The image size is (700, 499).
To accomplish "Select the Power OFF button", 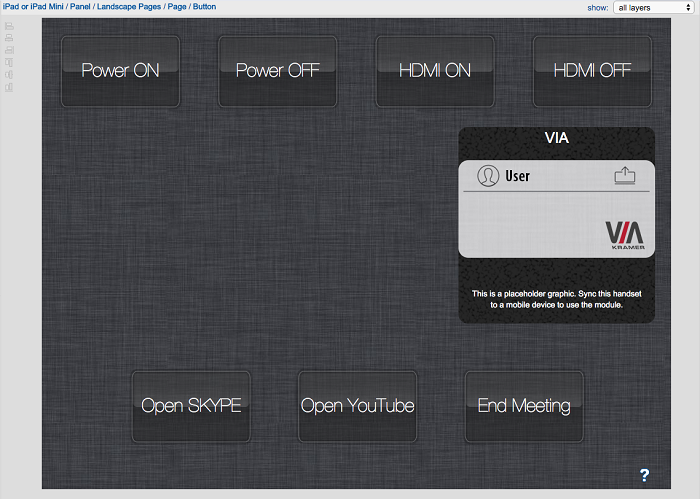I will point(278,71).
